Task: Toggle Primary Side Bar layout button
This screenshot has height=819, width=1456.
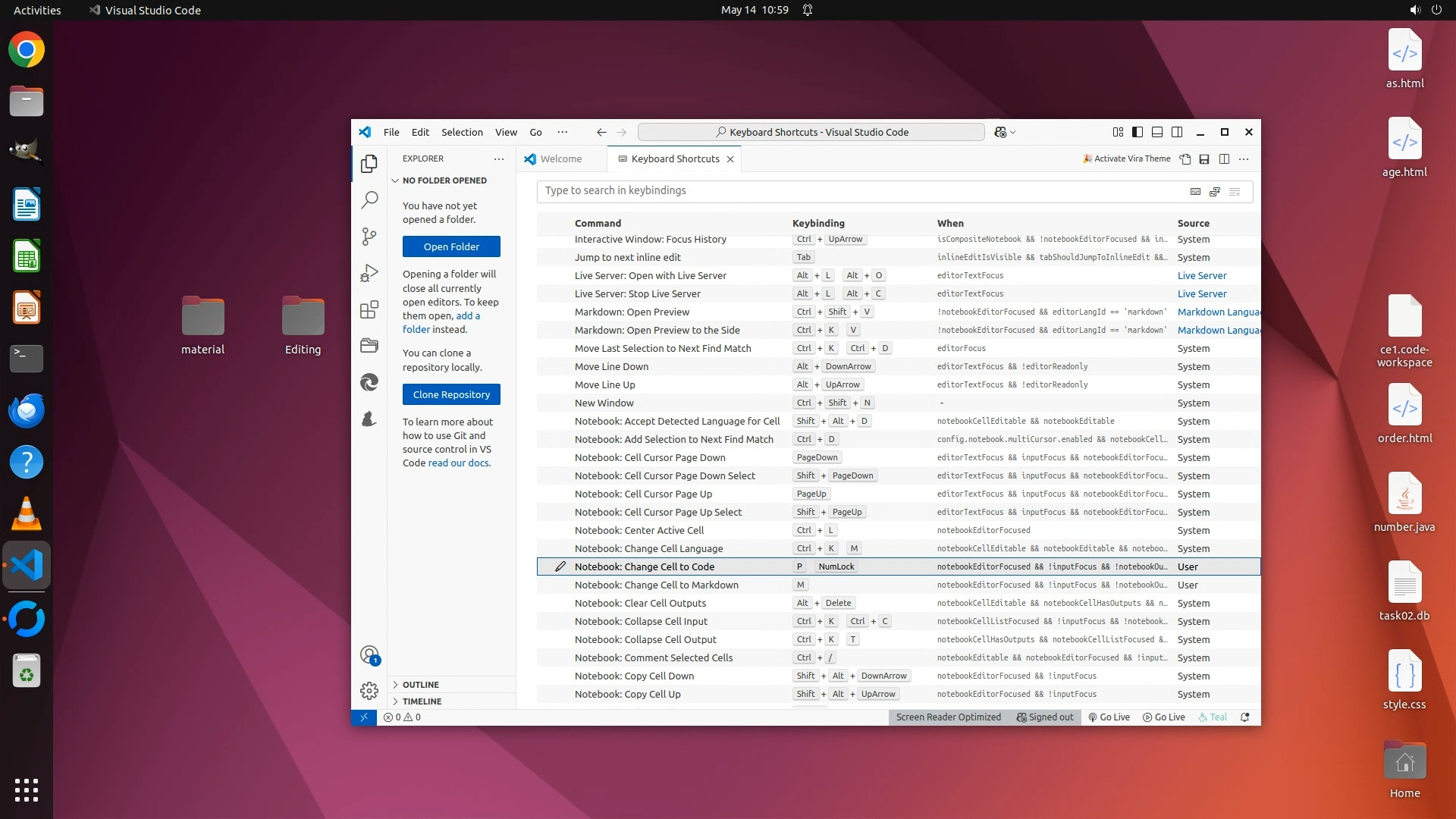Action: pos(1137,132)
